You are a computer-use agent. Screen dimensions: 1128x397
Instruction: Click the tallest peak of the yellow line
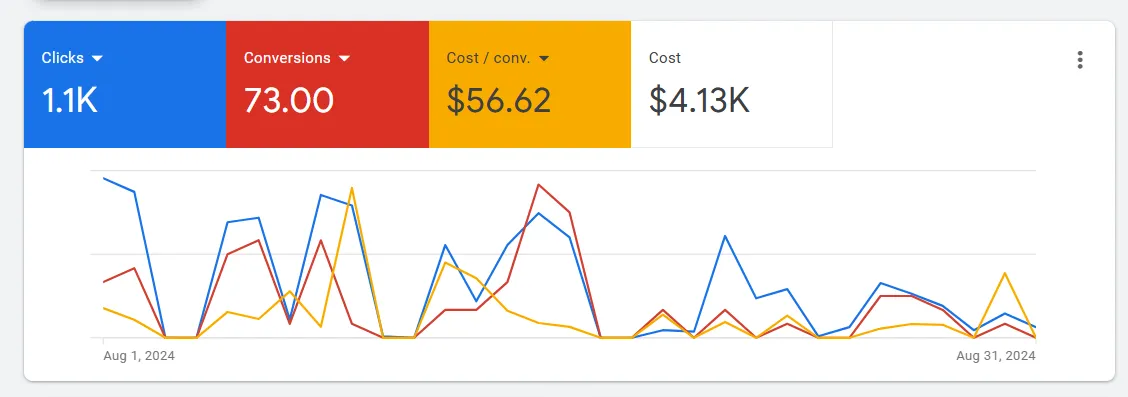point(352,188)
